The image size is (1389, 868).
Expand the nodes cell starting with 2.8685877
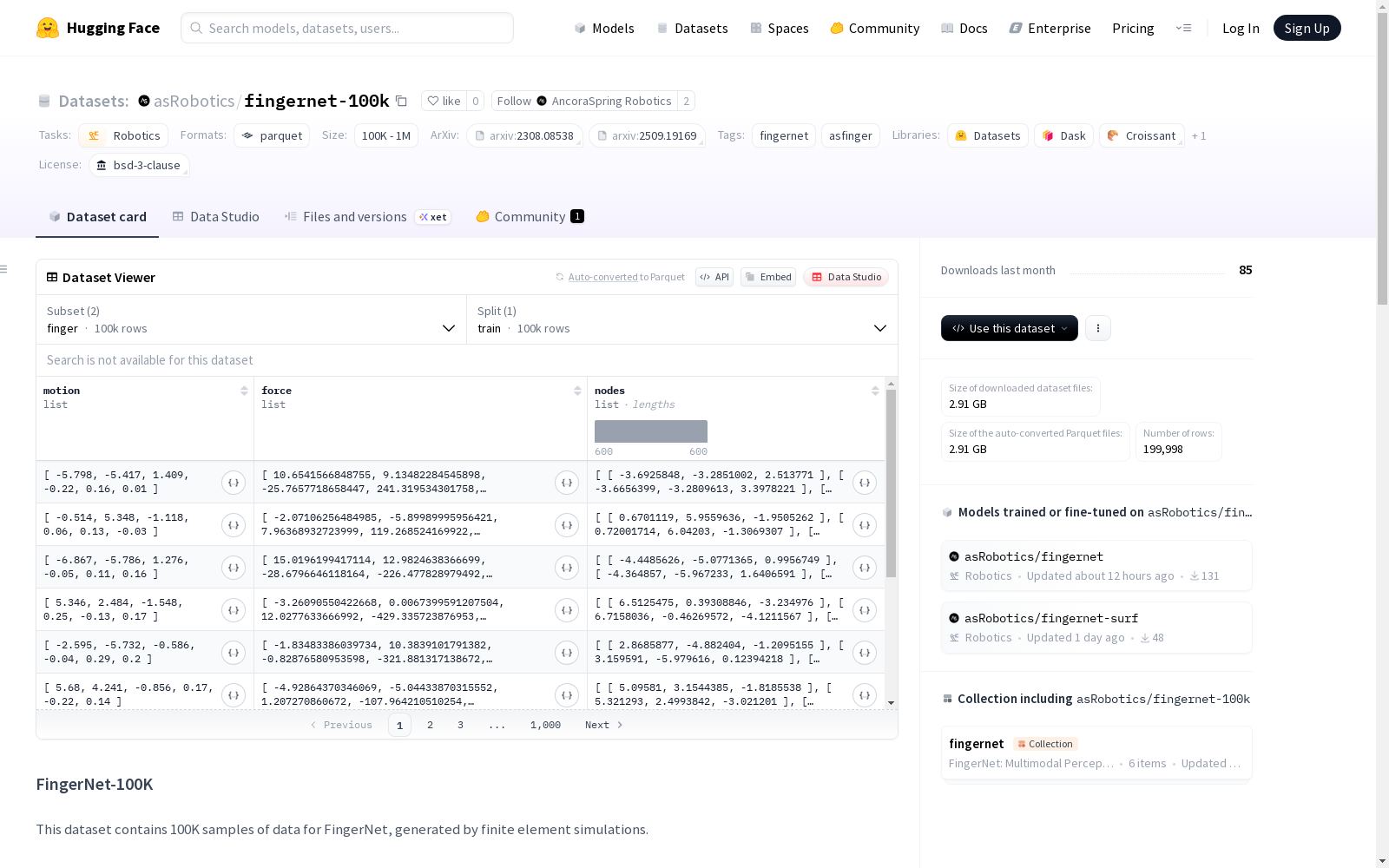pyautogui.click(x=865, y=653)
